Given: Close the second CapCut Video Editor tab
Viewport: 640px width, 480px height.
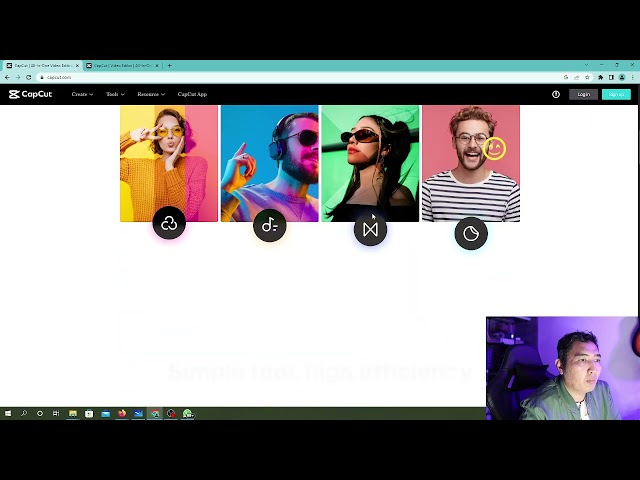Looking at the screenshot, I should click(x=157, y=65).
